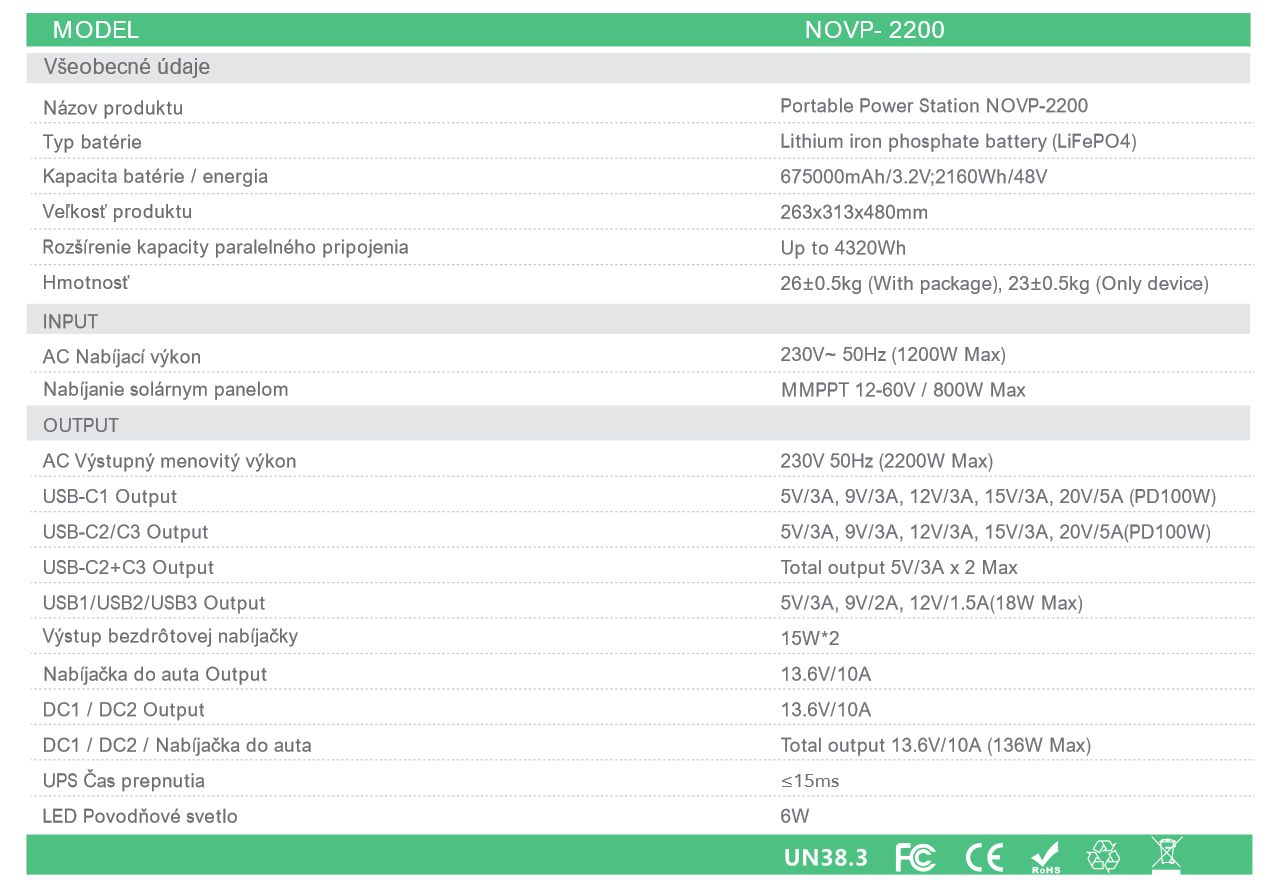Select the NOVP- 2200 header value
1276x894 pixels.
(x=874, y=30)
